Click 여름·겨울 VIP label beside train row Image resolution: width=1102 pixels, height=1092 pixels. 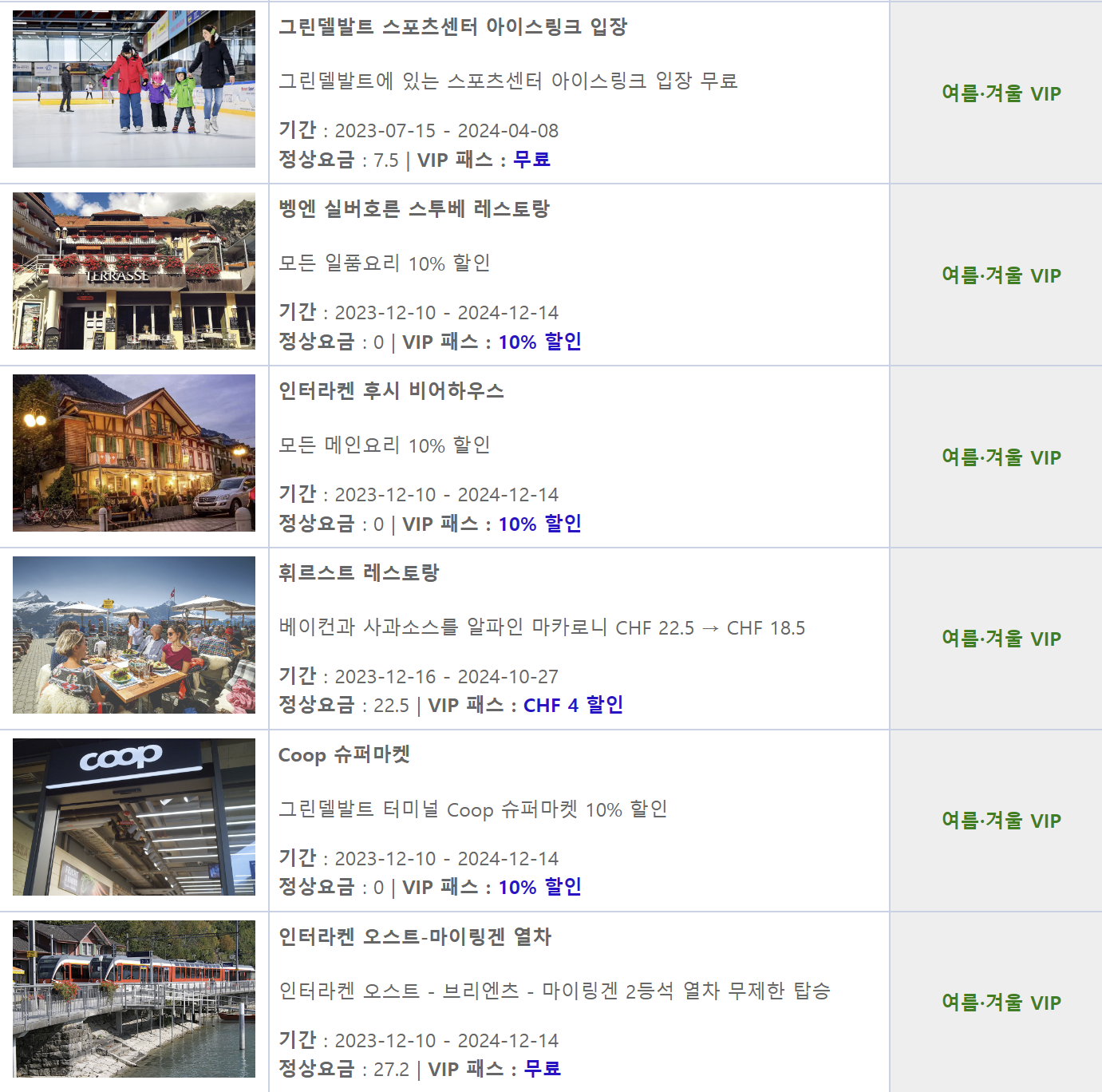point(1001,1003)
